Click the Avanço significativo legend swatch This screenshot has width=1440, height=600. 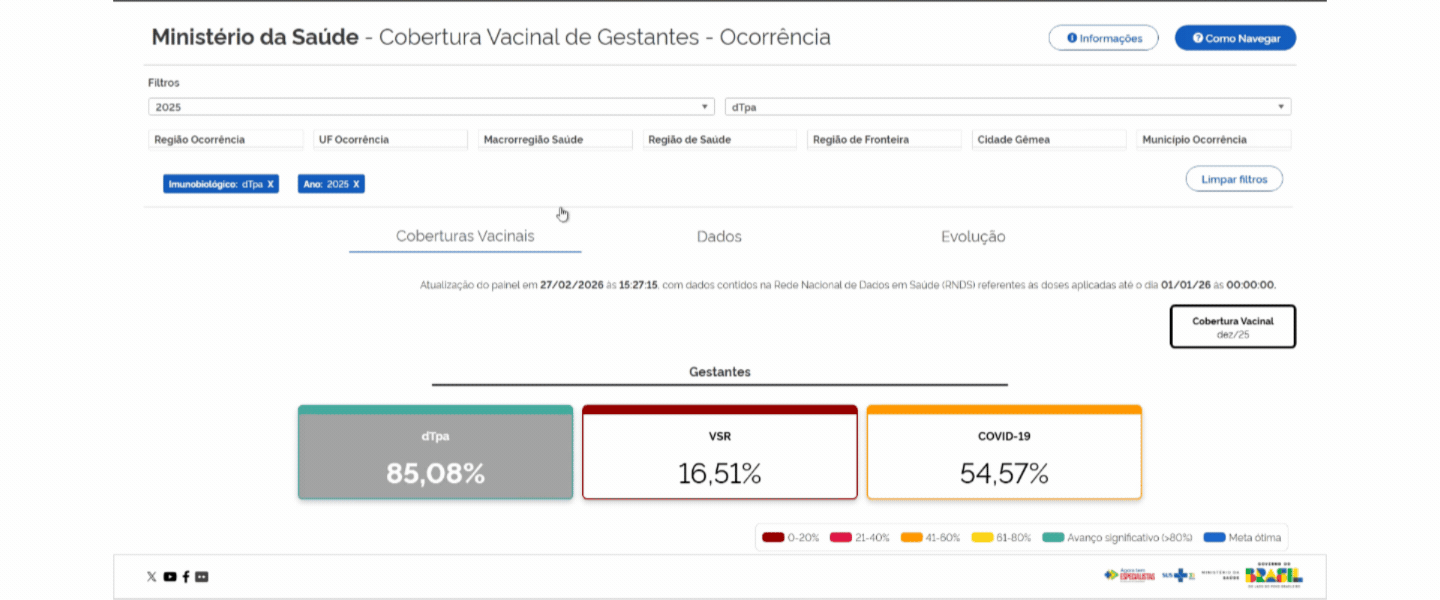pyautogui.click(x=1052, y=538)
